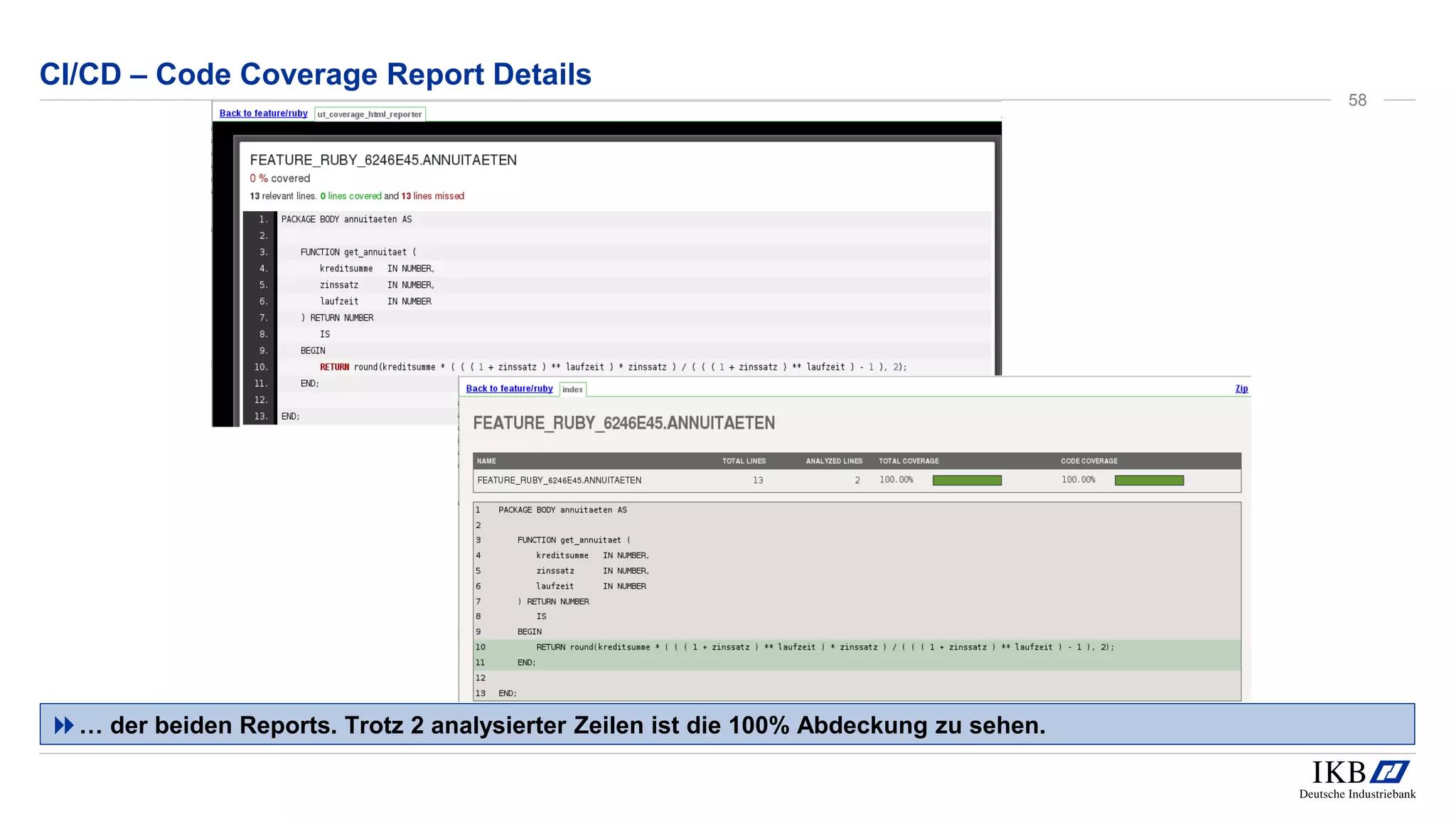Screen dimensions: 1456x819
Task: Click the TOTAL LINES column header
Action: tap(744, 461)
